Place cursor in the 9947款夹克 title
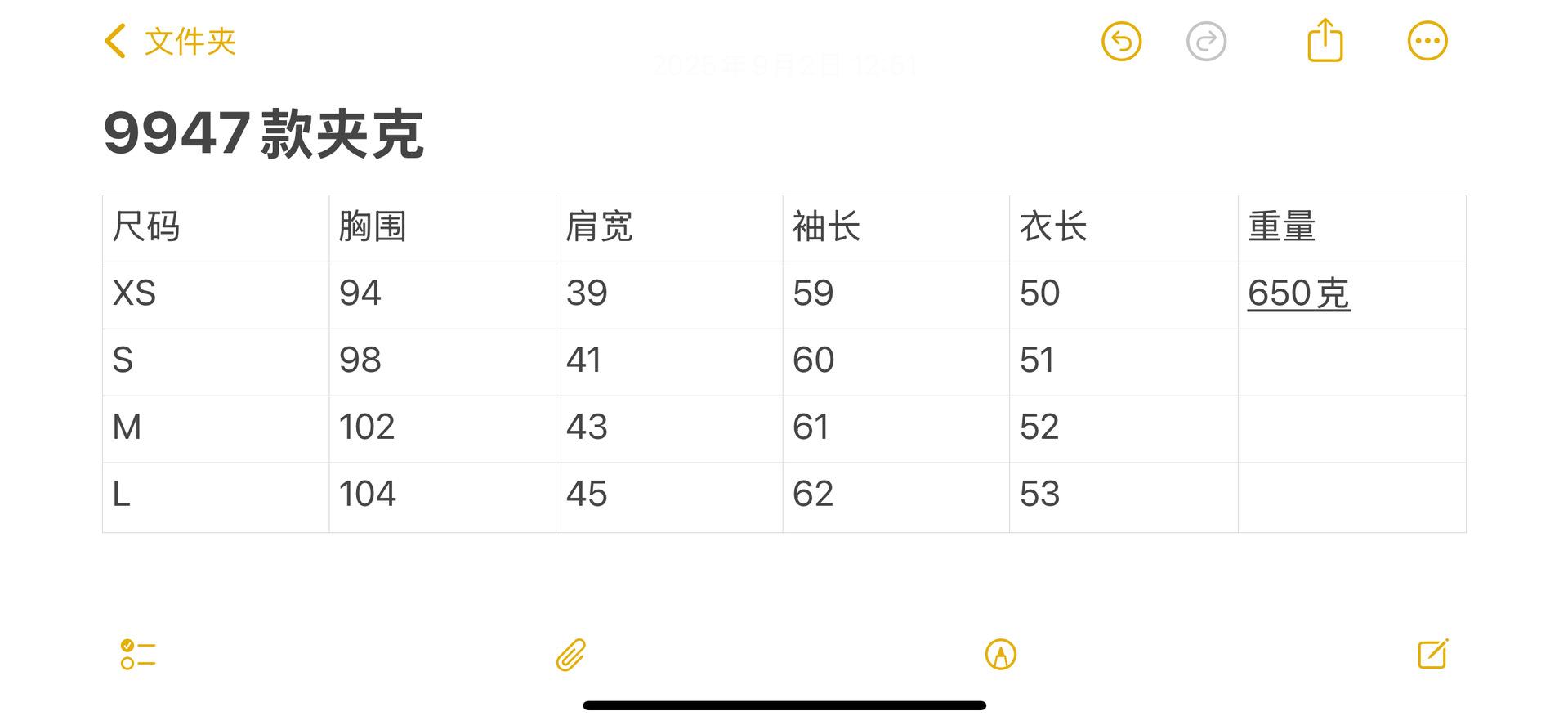This screenshot has height=725, width=1568. click(x=263, y=134)
